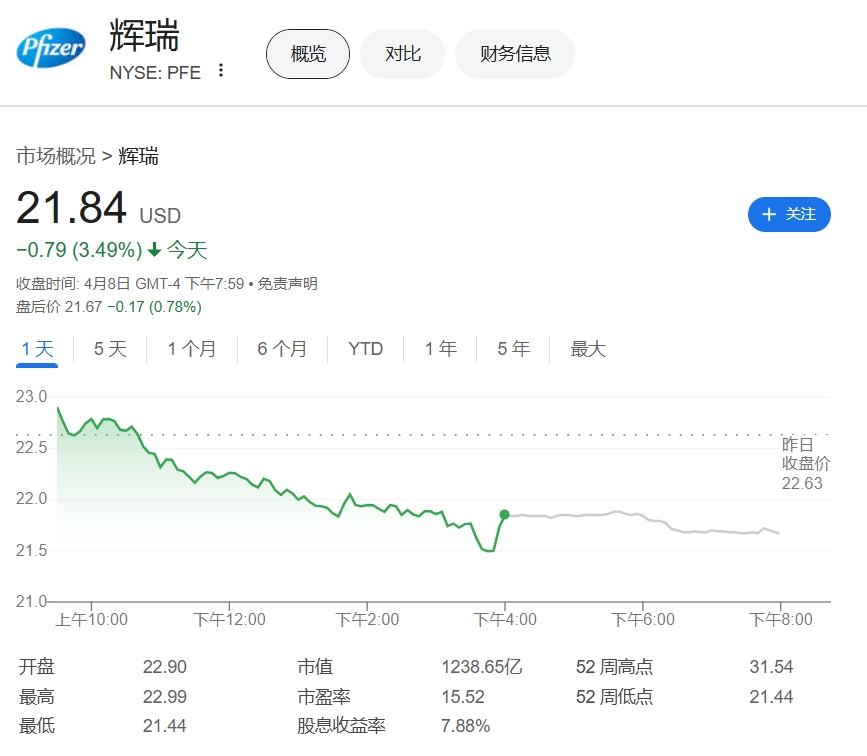Click the 辉瑞 breadcrumb text
The image size is (867, 756).
138,156
